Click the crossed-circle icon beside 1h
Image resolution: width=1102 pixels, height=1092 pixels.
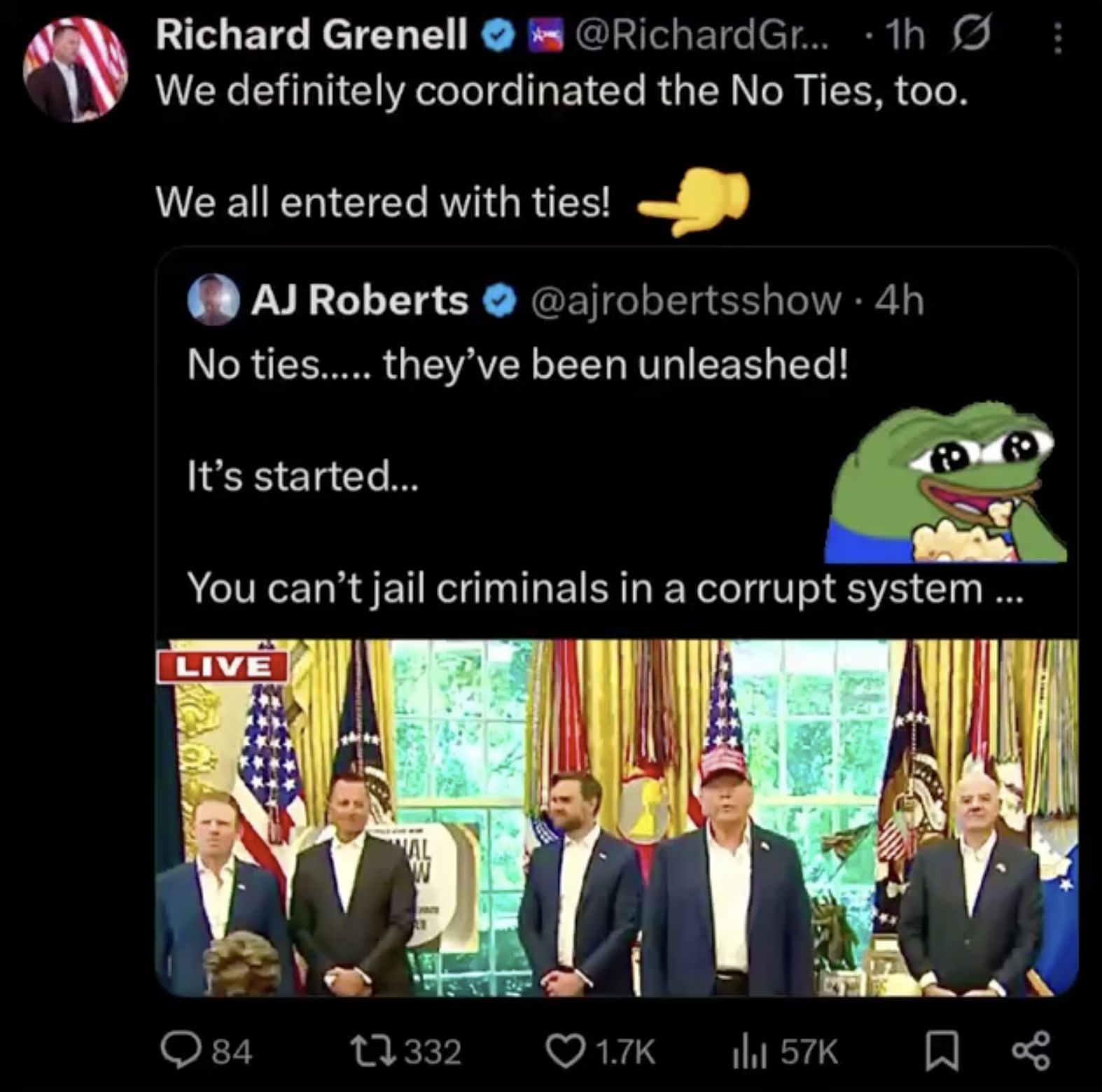click(x=970, y=35)
